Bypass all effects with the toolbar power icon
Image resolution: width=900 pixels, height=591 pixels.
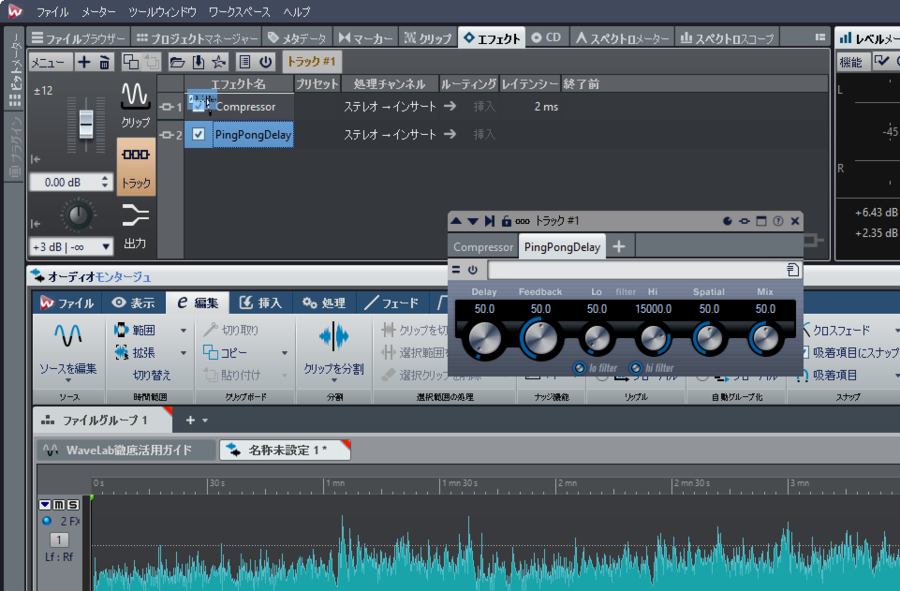tap(266, 62)
